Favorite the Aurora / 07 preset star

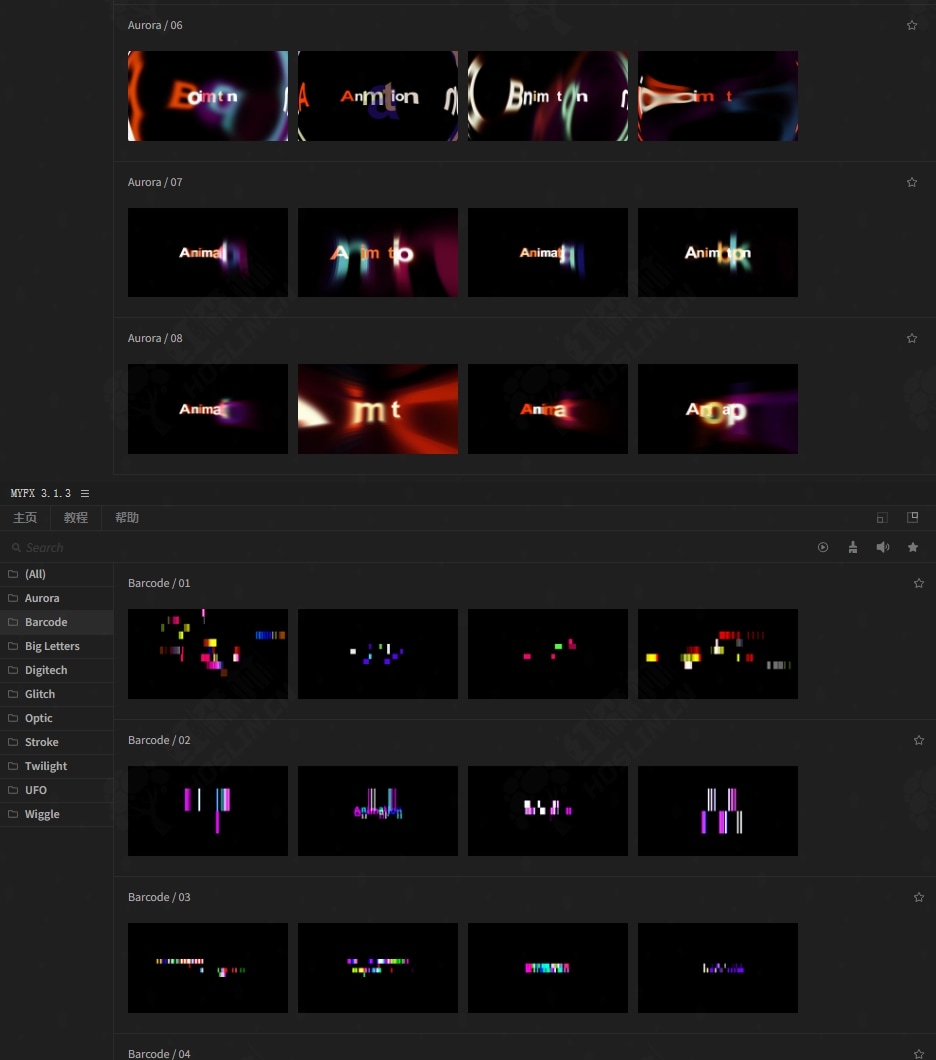(912, 182)
